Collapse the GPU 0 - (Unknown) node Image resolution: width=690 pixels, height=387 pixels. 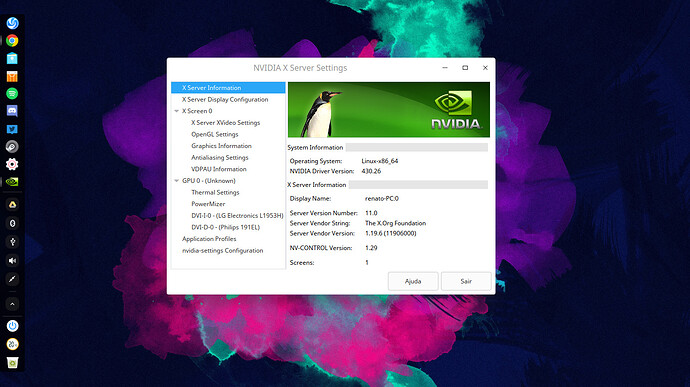tap(176, 181)
